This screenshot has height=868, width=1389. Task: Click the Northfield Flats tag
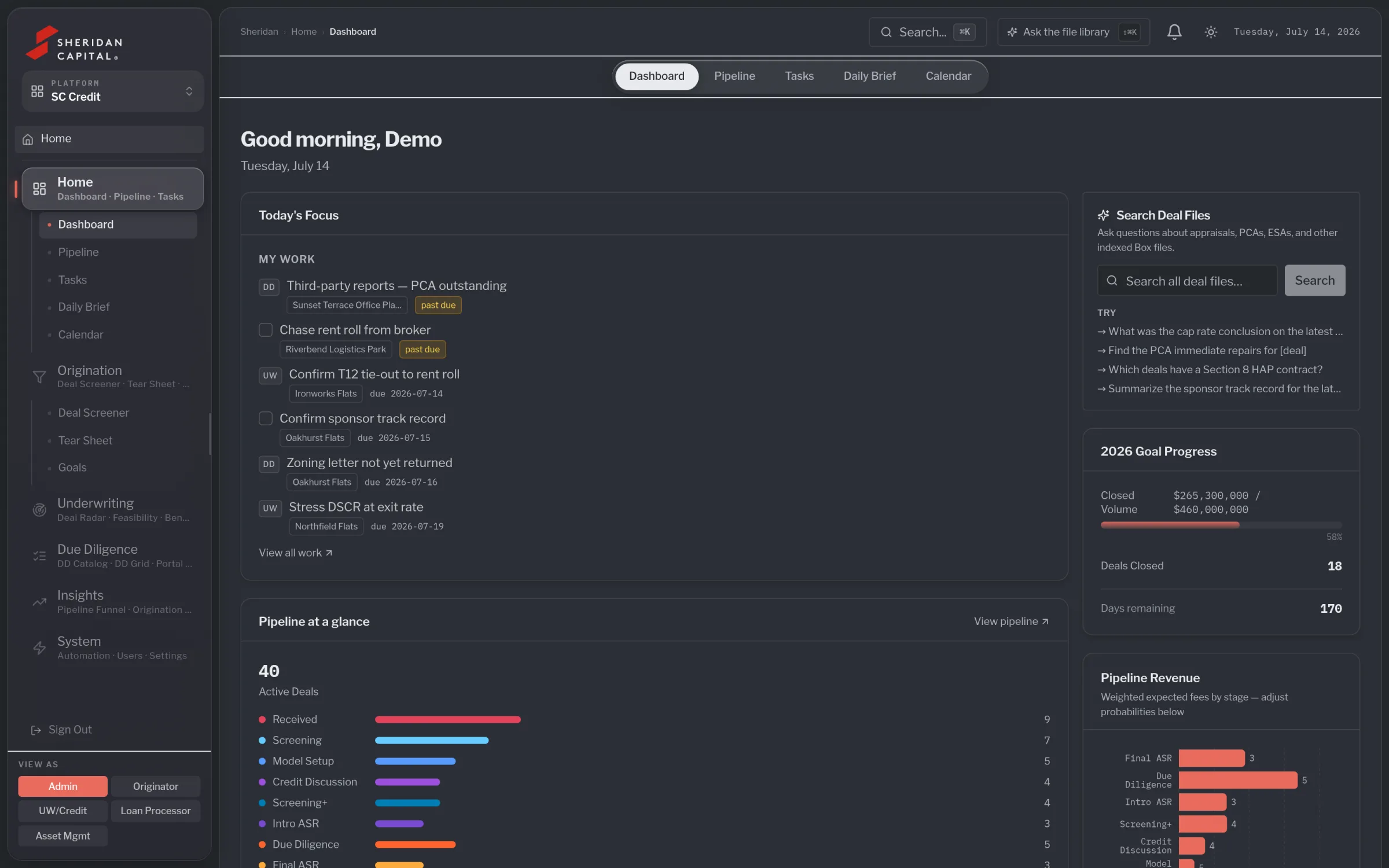[326, 527]
